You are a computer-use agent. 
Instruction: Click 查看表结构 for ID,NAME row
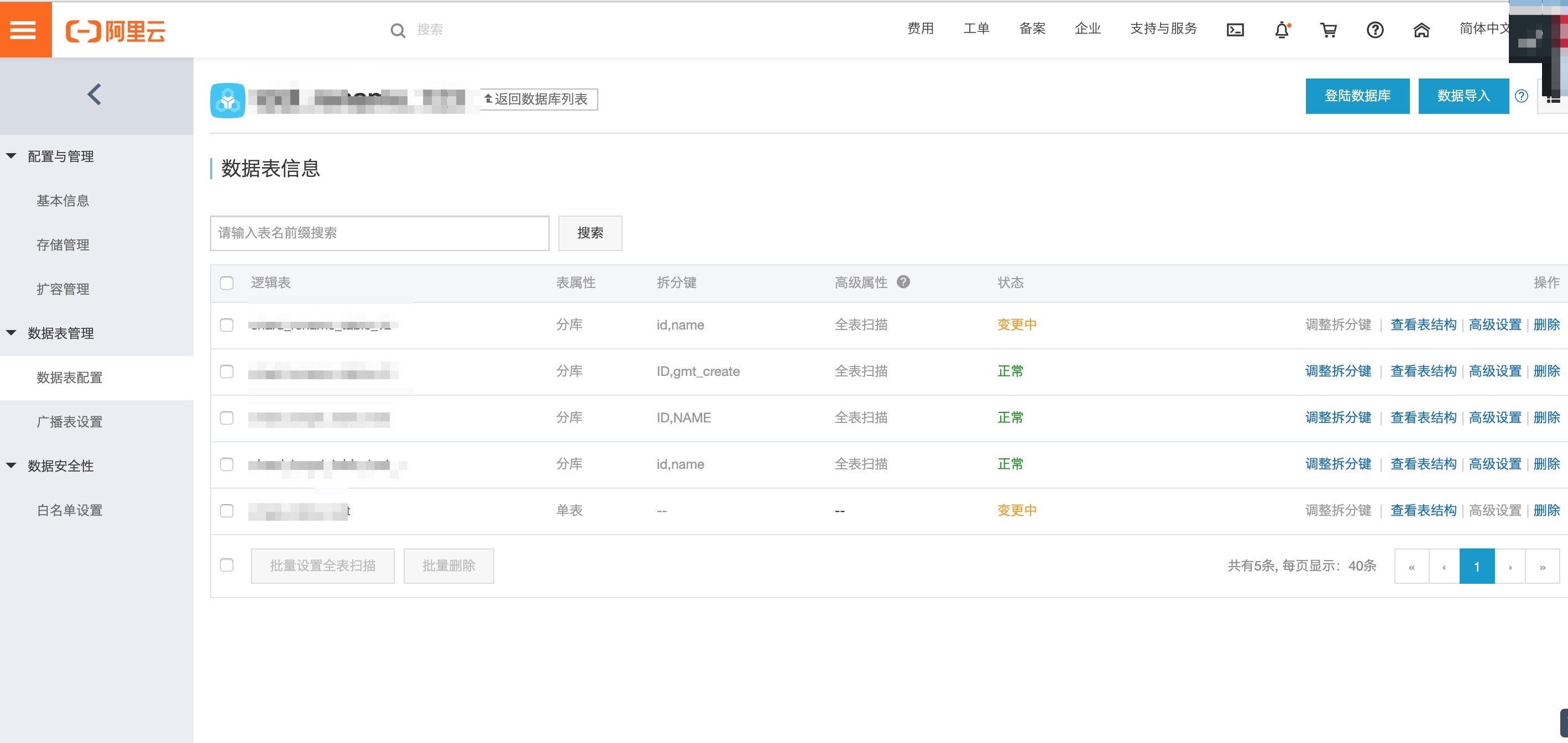(1423, 417)
